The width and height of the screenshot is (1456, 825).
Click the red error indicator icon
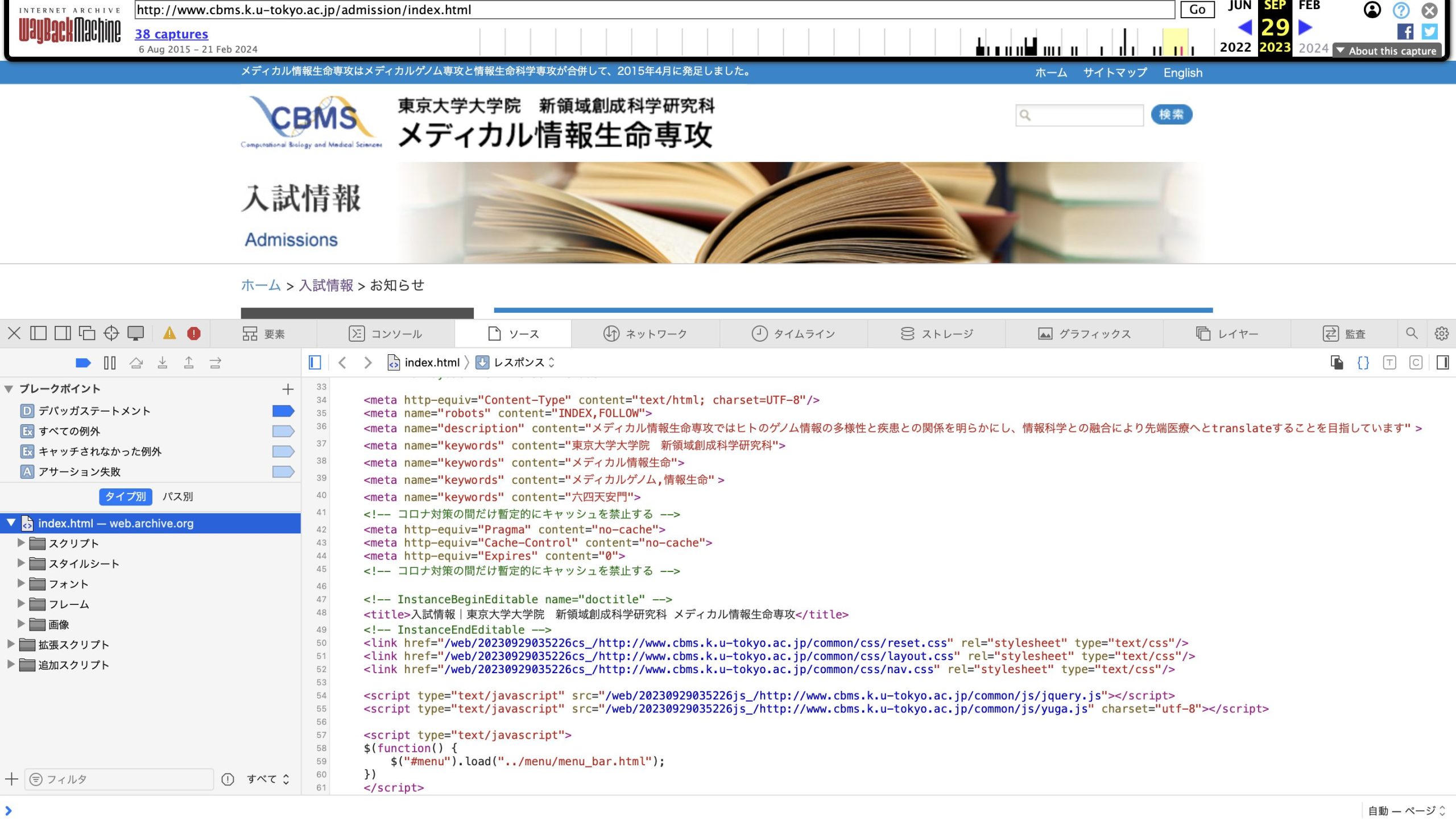[193, 333]
